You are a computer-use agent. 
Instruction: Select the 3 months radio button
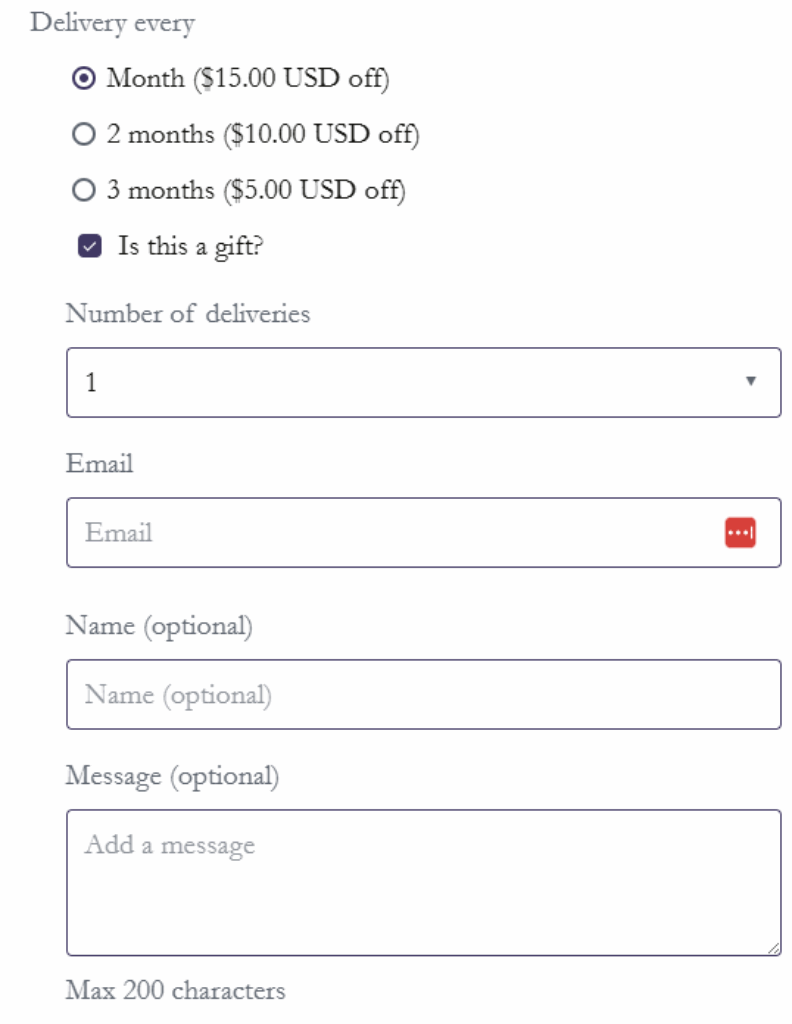(85, 190)
